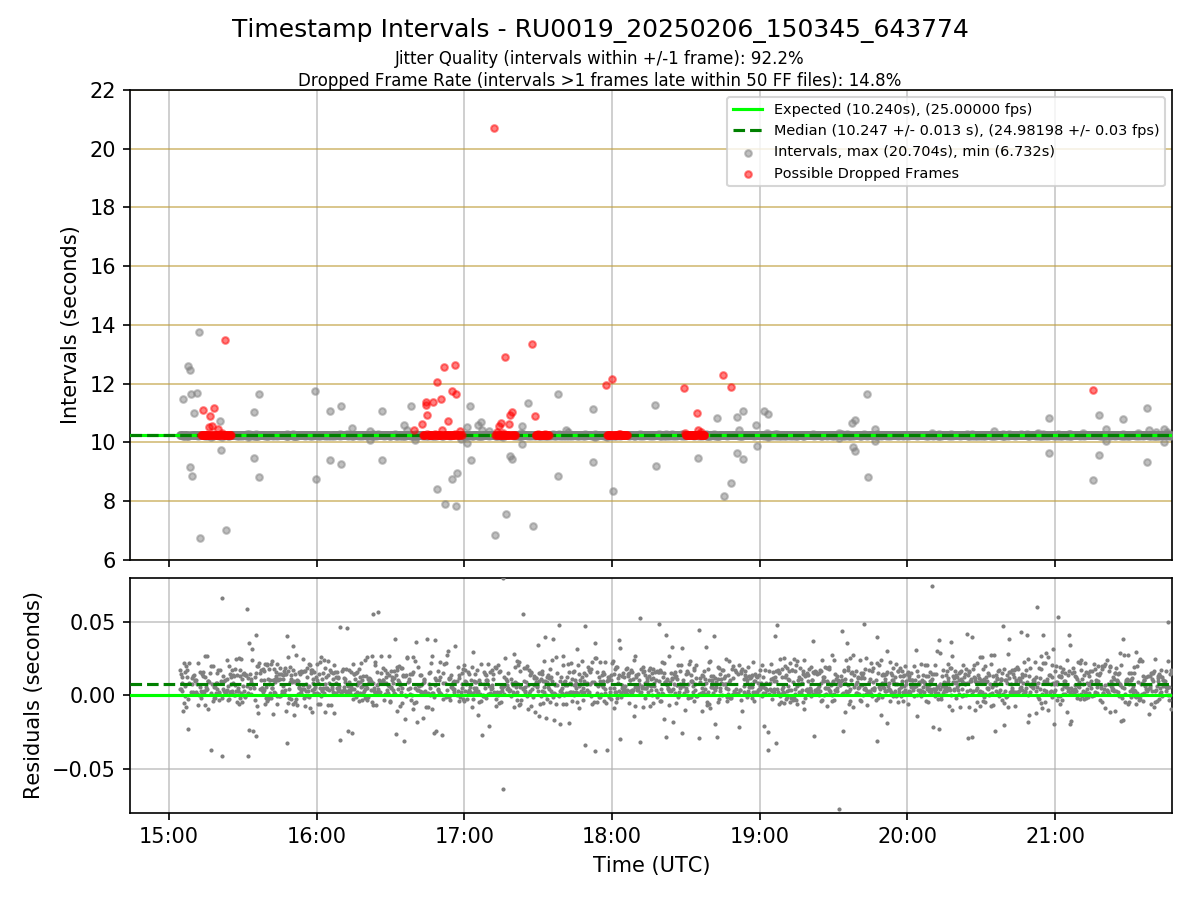Click the 17:00 x-axis tick label
The height and width of the screenshot is (900, 1200).
(x=464, y=835)
